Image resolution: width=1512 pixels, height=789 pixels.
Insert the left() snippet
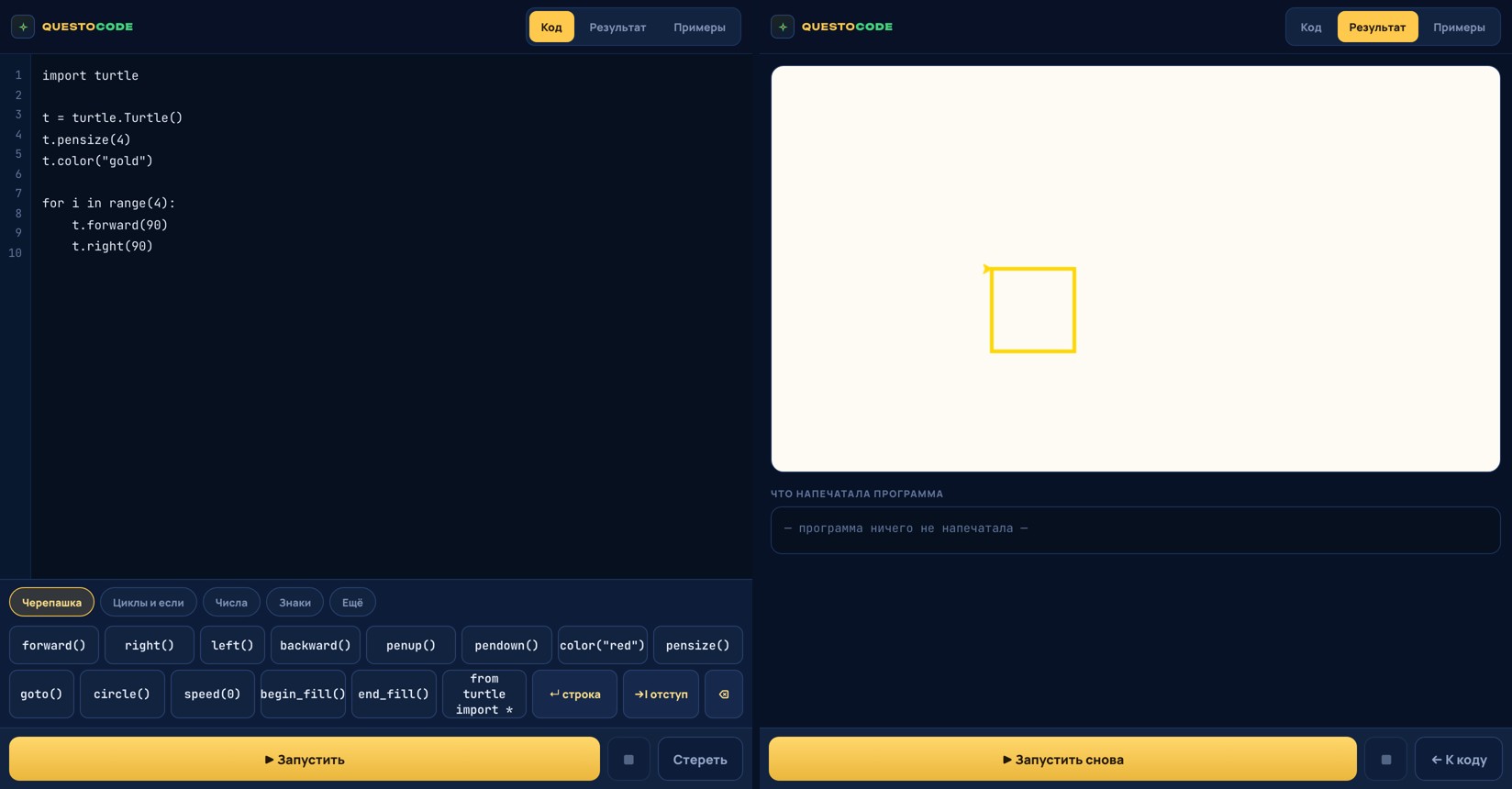point(232,645)
